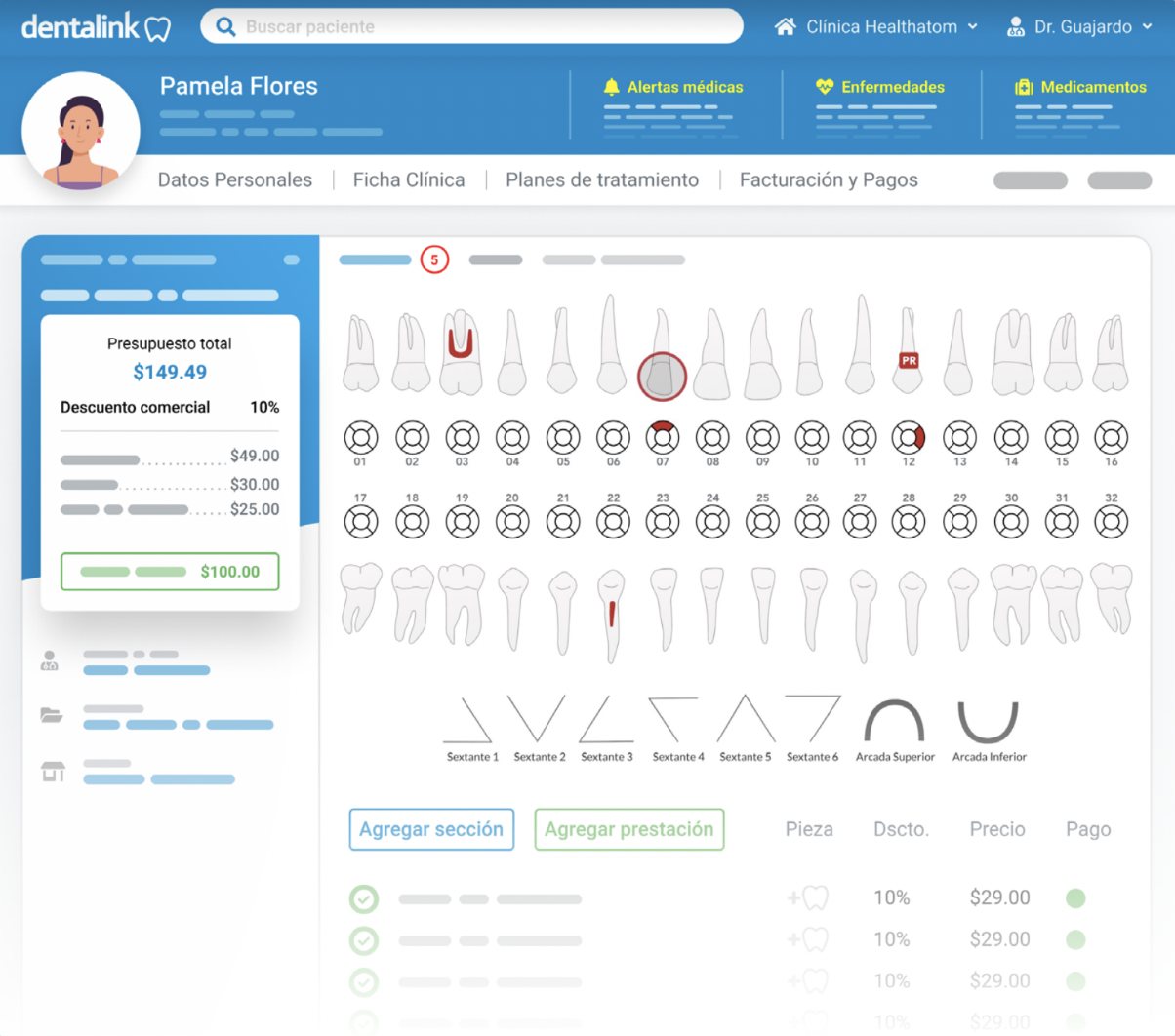The image size is (1175, 1036).
Task: Click the green $100.00 payment button
Action: point(170,572)
